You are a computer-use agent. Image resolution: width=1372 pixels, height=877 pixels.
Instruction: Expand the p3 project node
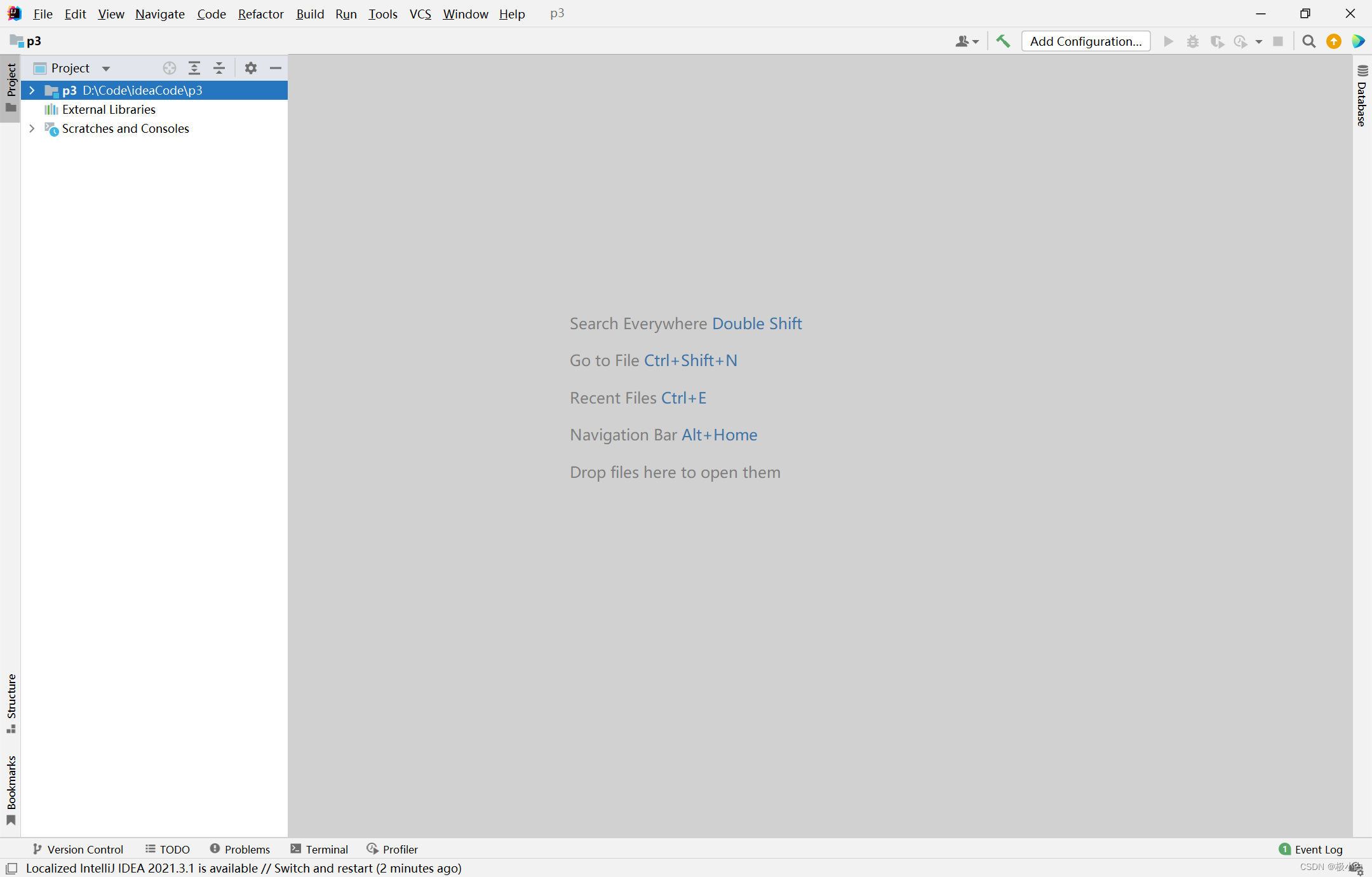(32, 90)
